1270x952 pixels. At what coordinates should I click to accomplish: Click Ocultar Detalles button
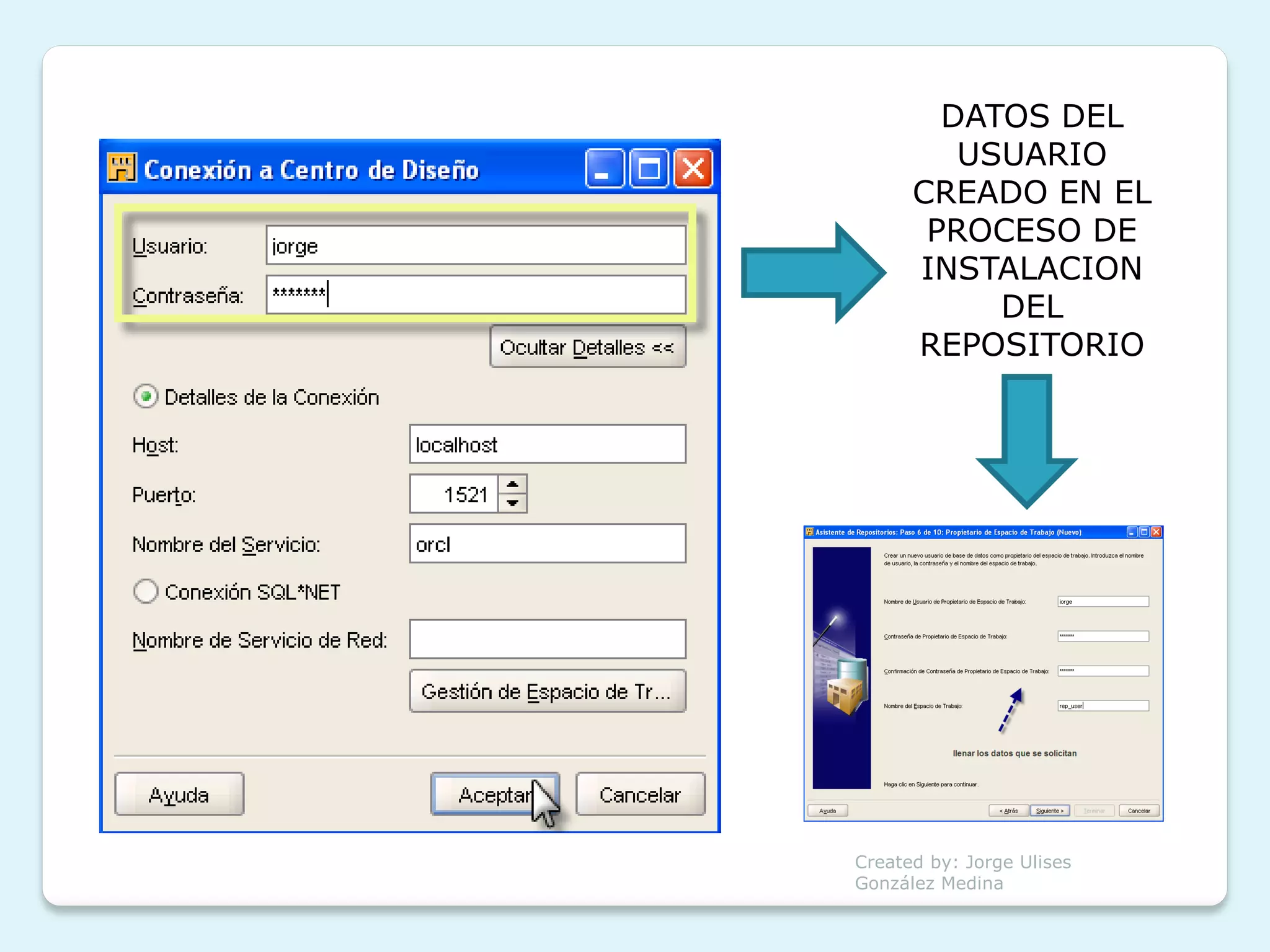pyautogui.click(x=587, y=347)
